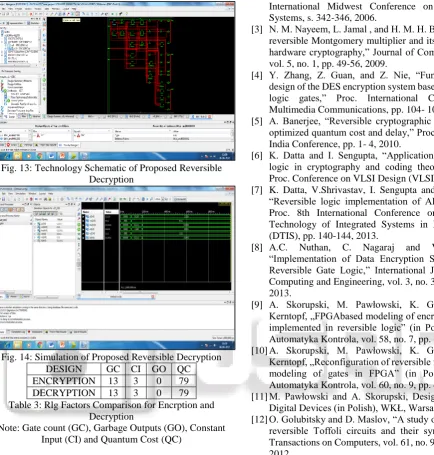Click reference [3] by N. M. Nayeem
The image size is (434, 455).
(x=343, y=46)
